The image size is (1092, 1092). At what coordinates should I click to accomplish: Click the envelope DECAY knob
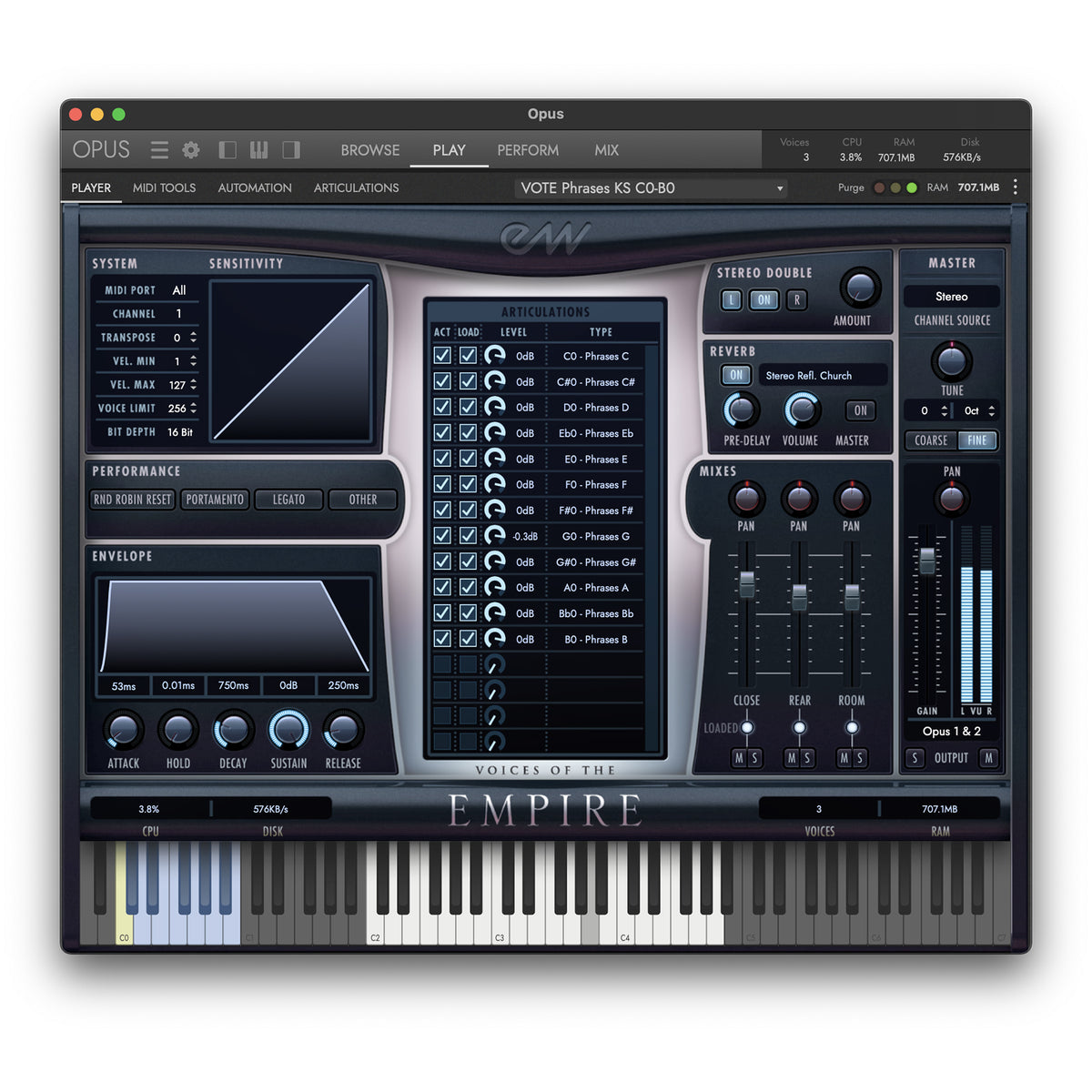click(233, 731)
